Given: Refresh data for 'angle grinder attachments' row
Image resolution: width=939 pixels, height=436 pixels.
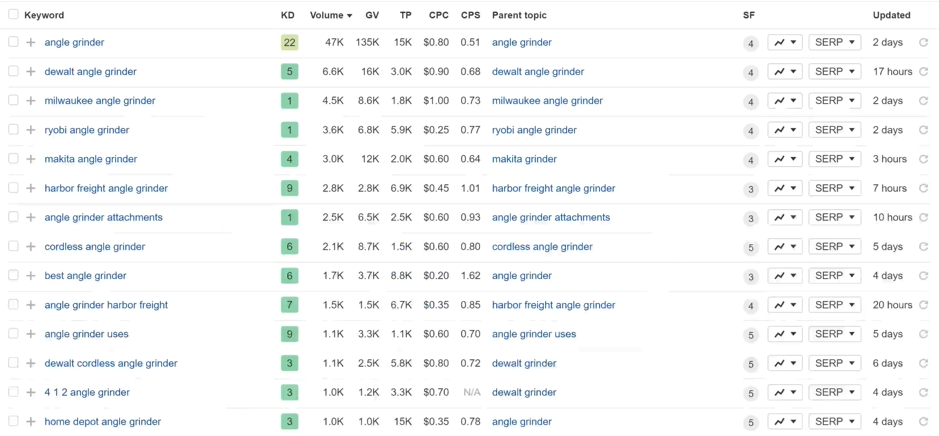Looking at the screenshot, I should [x=923, y=217].
